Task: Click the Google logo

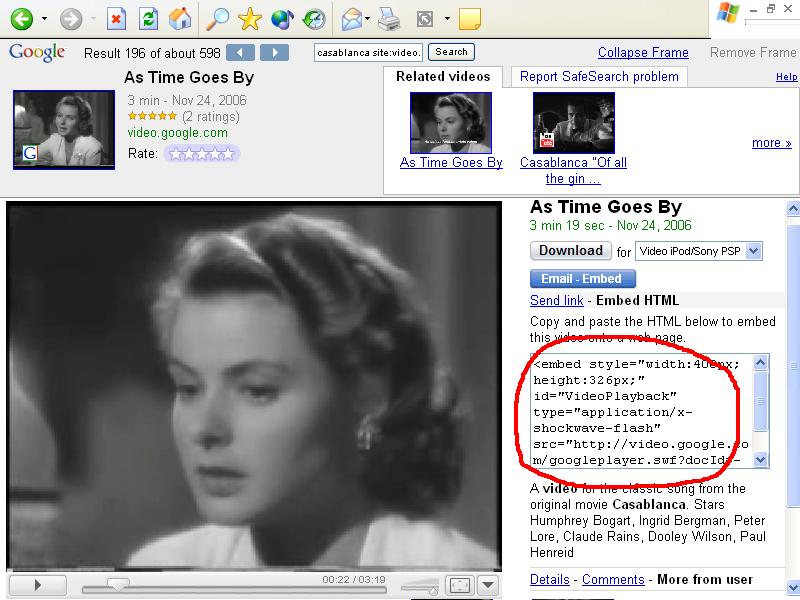Action: pyautogui.click(x=37, y=52)
